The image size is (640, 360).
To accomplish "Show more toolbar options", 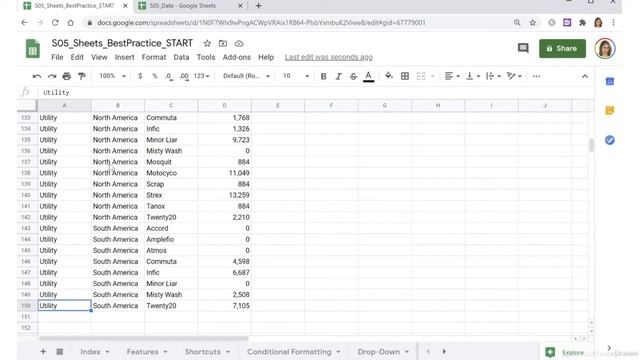I will (x=536, y=76).
